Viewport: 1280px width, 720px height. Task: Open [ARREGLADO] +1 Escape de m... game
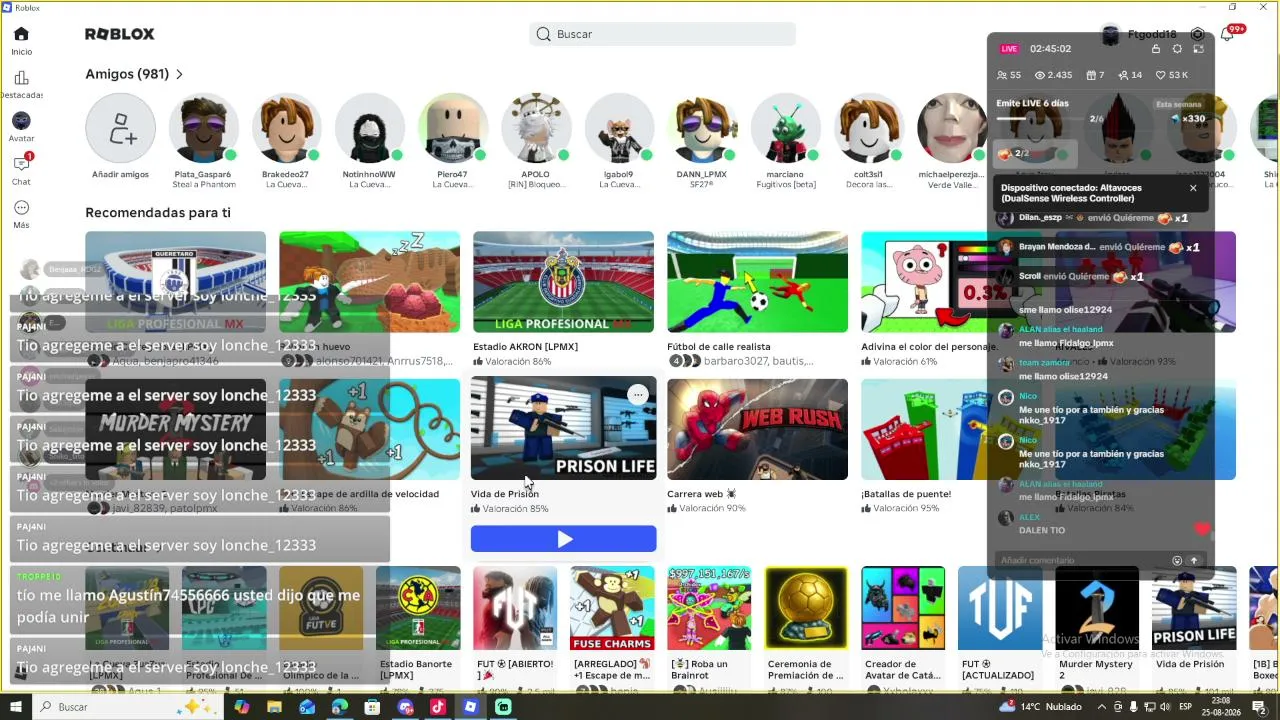(x=612, y=609)
